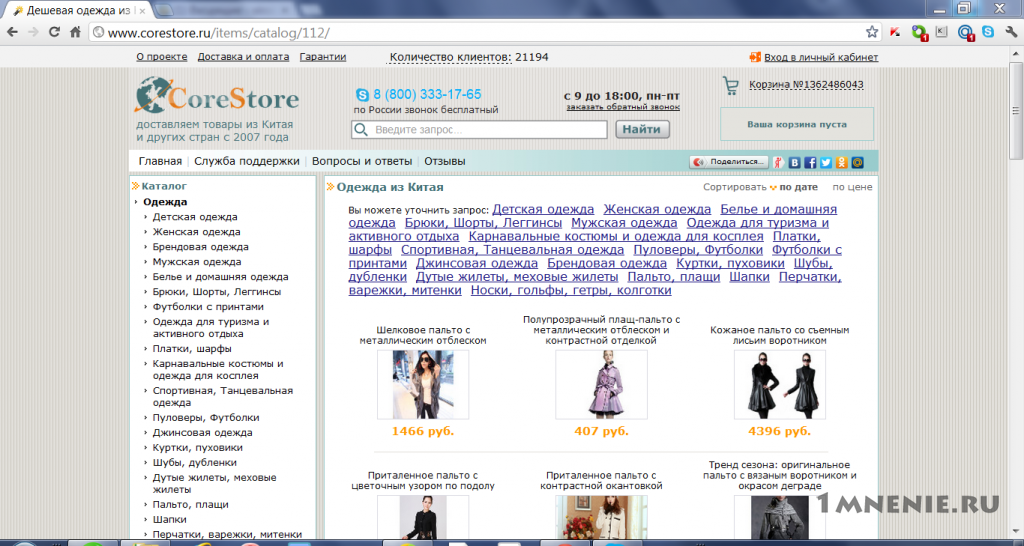Share on Twitter icon
Viewport: 1024px width, 546px height.
pos(826,163)
